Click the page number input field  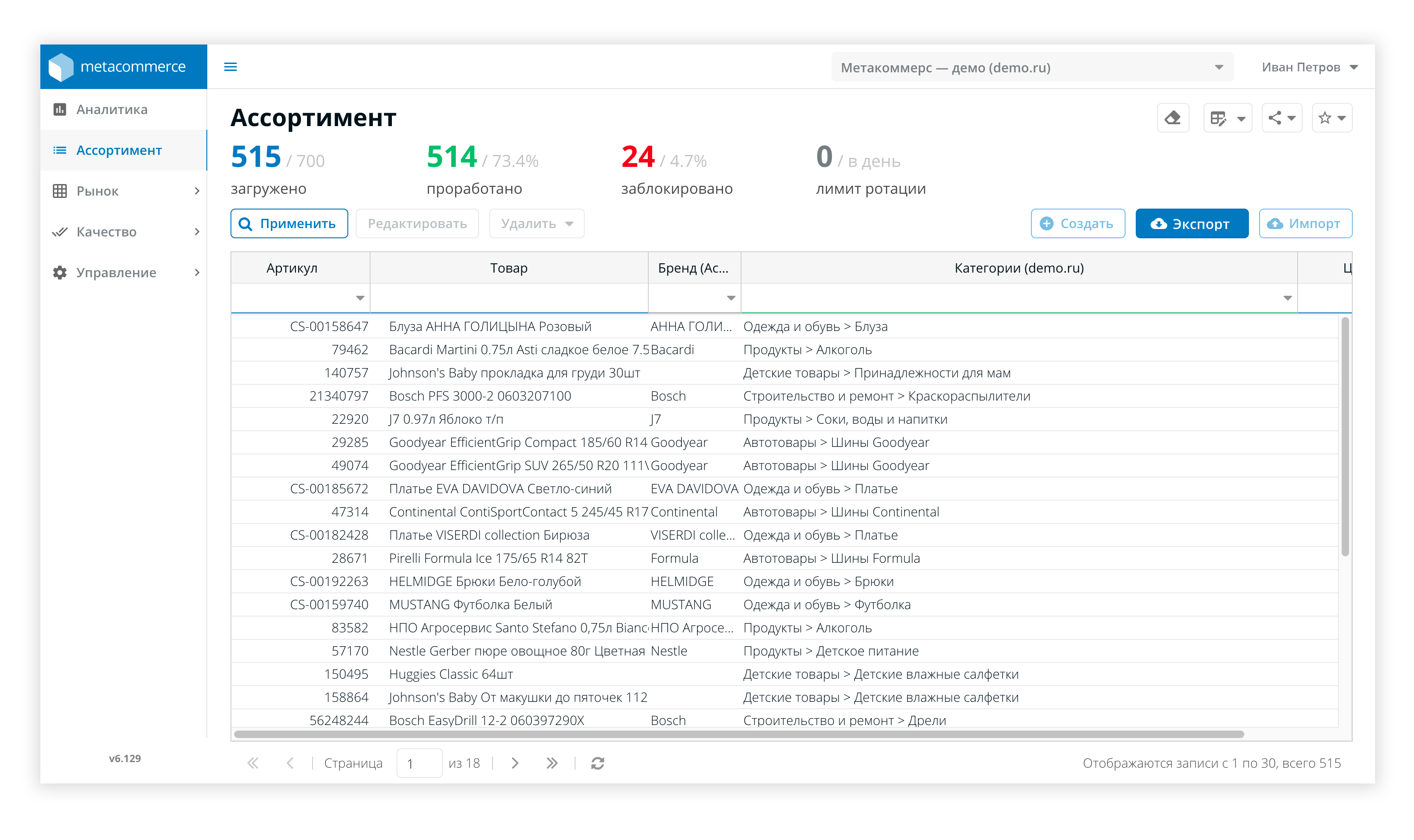coord(419,763)
